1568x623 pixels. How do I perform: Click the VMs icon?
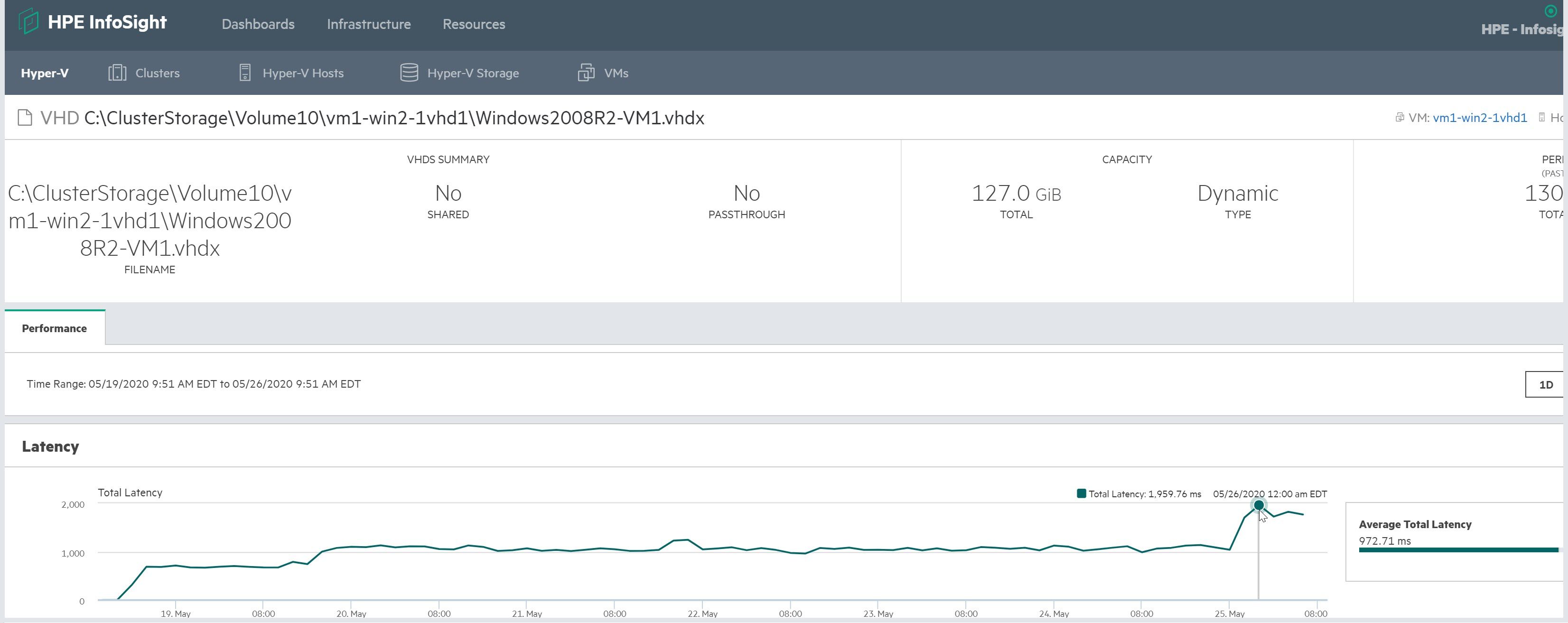[x=586, y=73]
